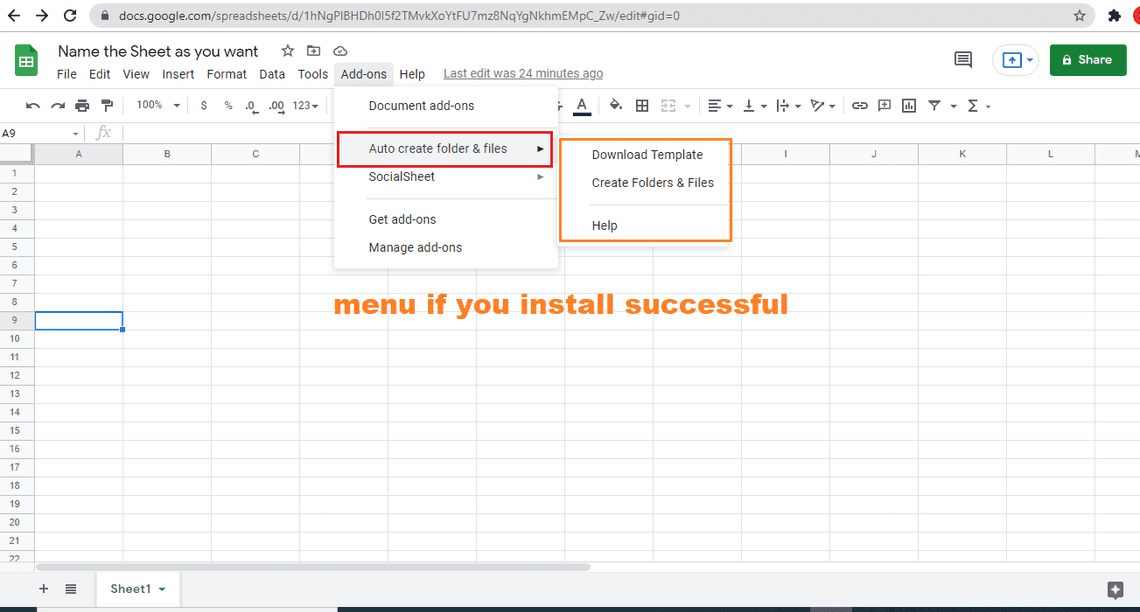This screenshot has width=1140, height=612.
Task: Star this spreadsheet
Action: (288, 51)
